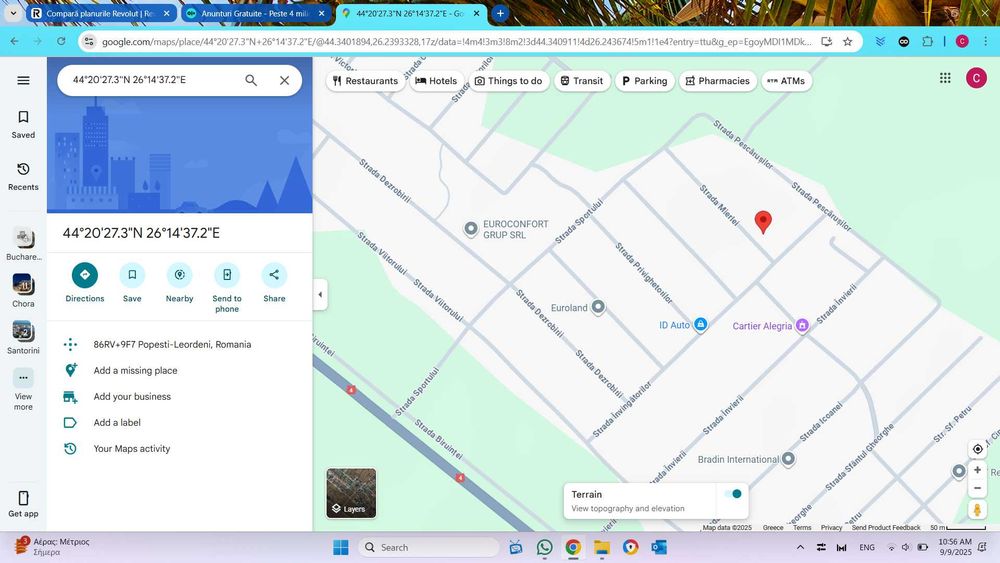Switch to Revolut browser tab
The height and width of the screenshot is (563, 1000).
(x=101, y=13)
